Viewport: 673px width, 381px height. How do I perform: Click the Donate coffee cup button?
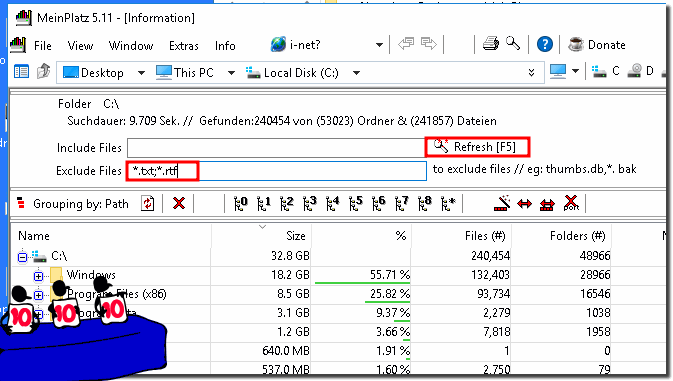tap(597, 45)
